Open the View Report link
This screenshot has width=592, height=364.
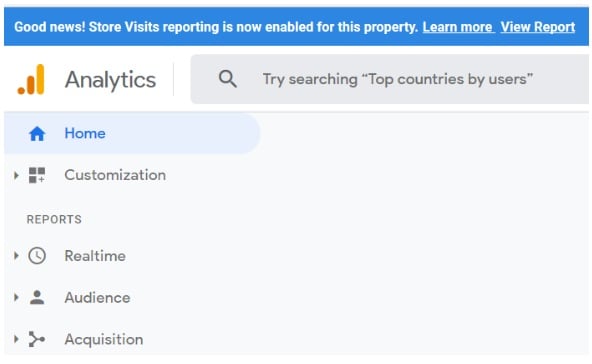(538, 27)
